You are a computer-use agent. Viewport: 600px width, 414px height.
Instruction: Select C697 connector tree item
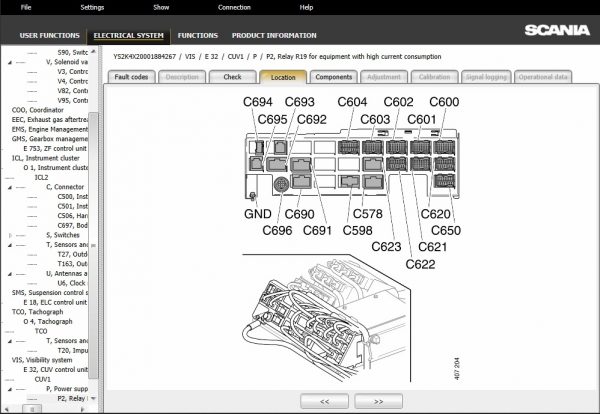pos(72,225)
